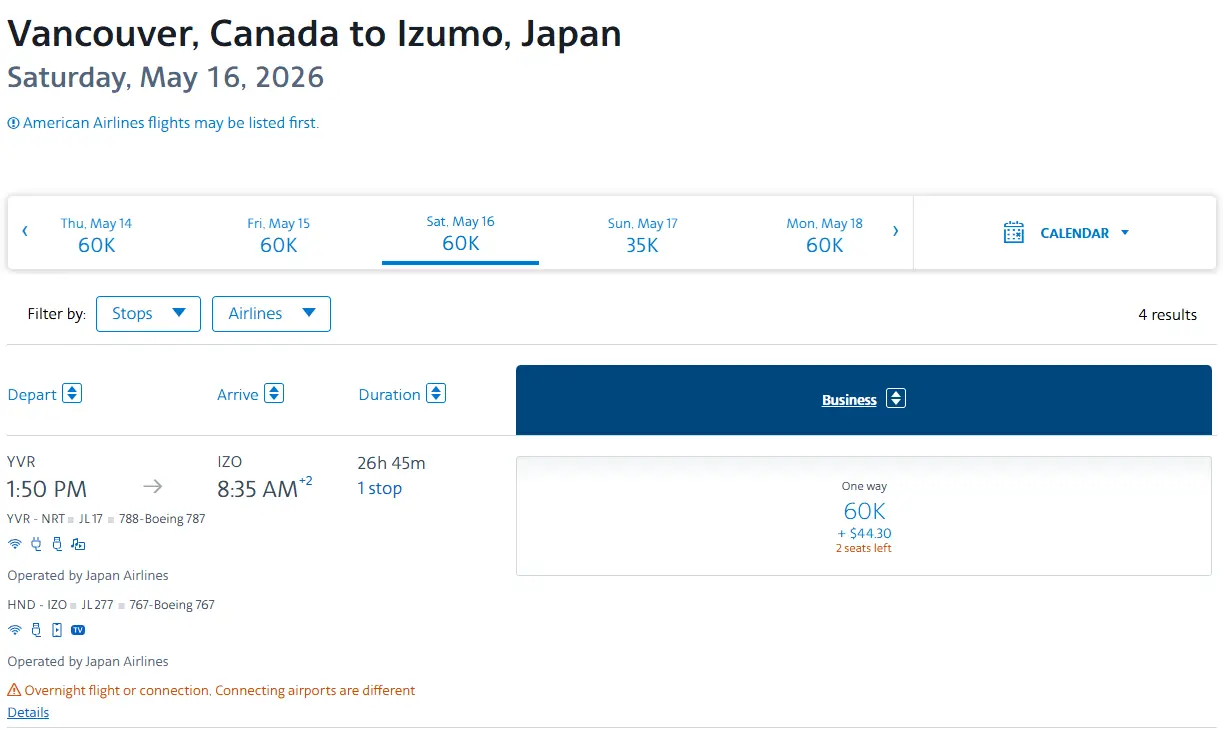
Task: Click the Wi-Fi icon for the YVR-NRT flight
Action: (14, 544)
